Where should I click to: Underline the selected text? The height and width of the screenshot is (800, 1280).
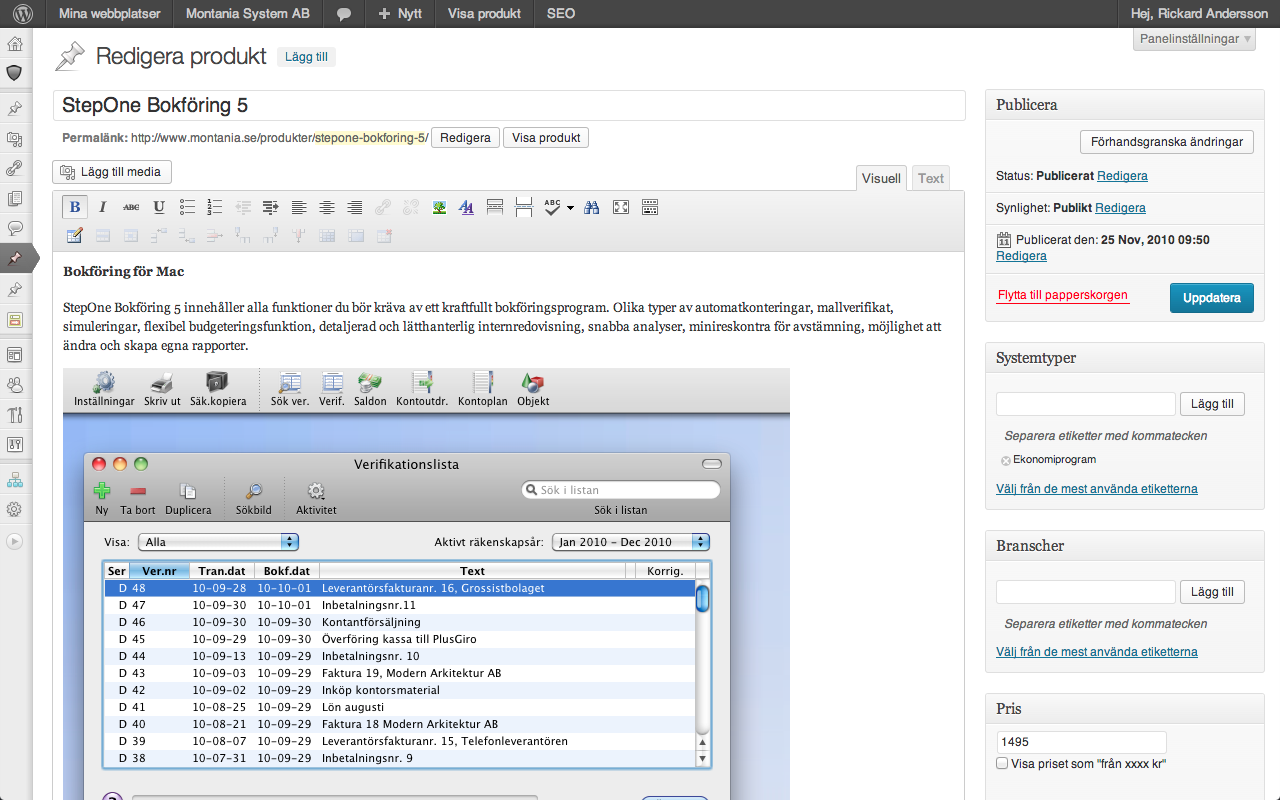(x=159, y=207)
